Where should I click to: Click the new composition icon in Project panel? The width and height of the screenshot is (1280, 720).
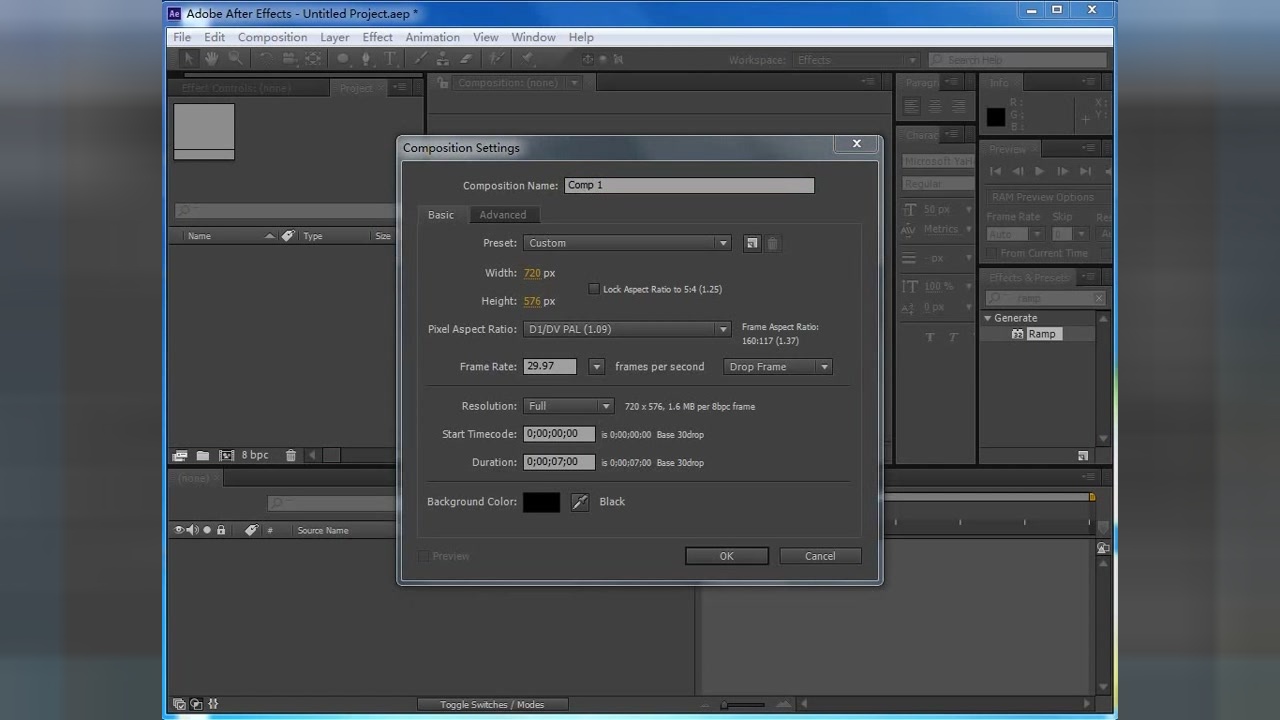pos(226,455)
